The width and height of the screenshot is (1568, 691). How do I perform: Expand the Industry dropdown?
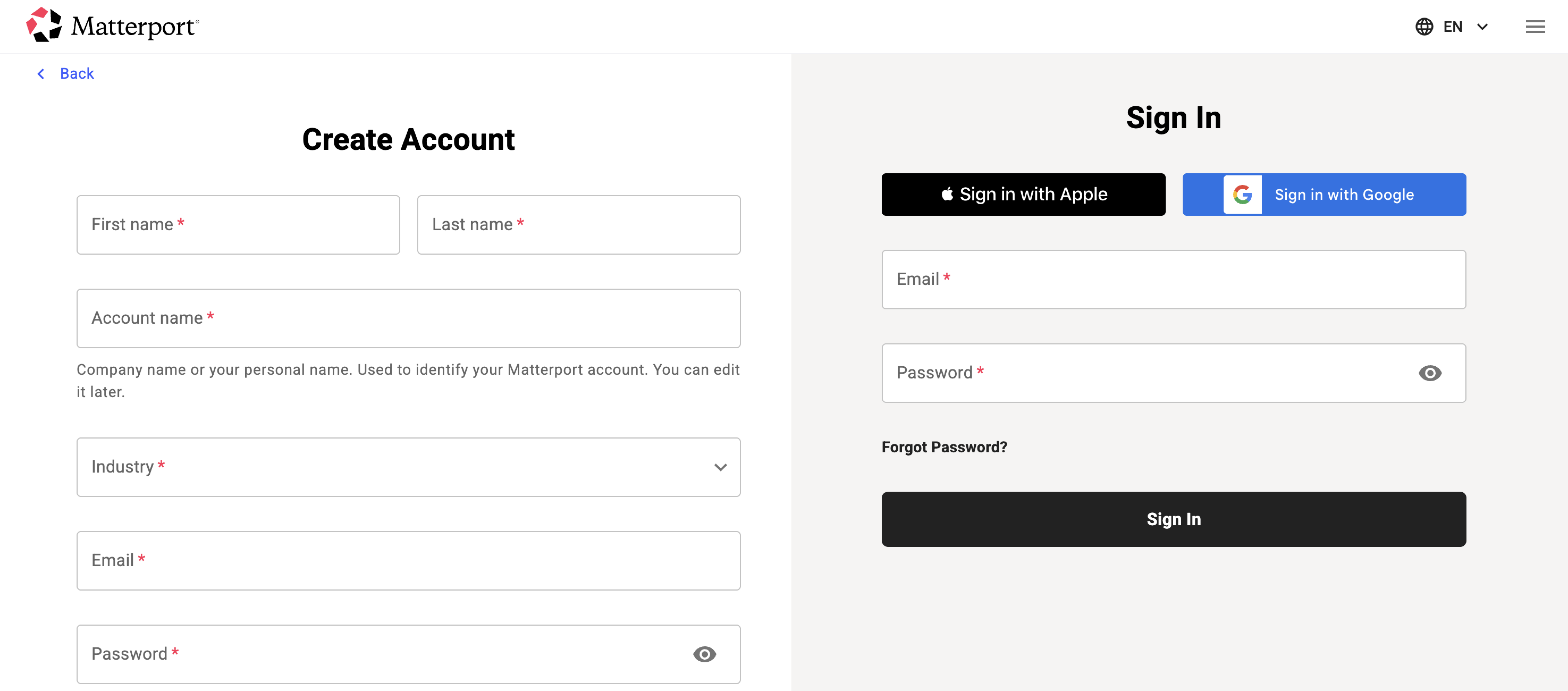tap(408, 467)
